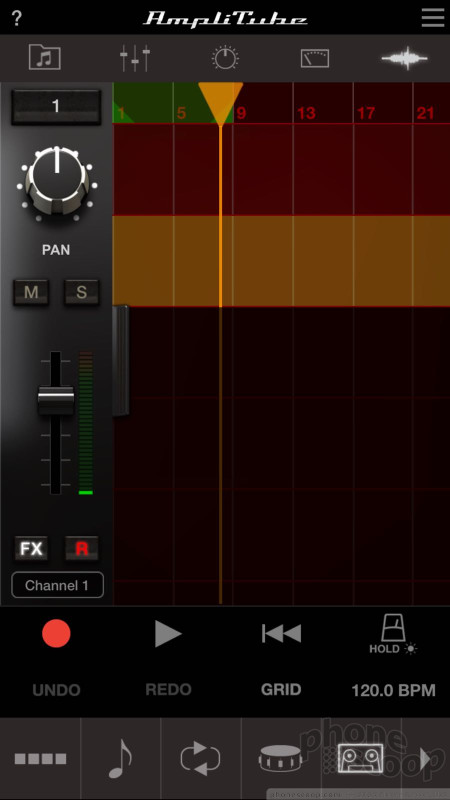Toggle the FX button on the channel
The width and height of the screenshot is (450, 800).
click(x=31, y=549)
